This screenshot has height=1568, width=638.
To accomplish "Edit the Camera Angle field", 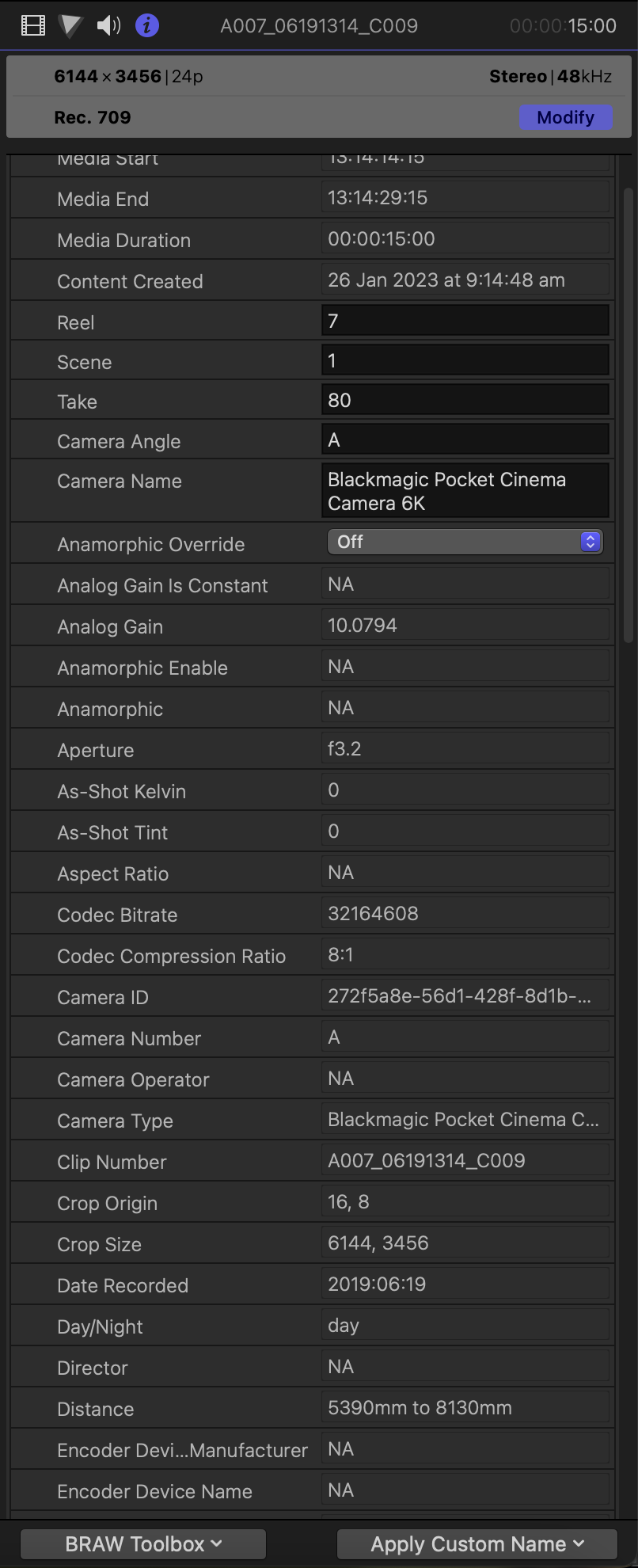I will pos(465,440).
